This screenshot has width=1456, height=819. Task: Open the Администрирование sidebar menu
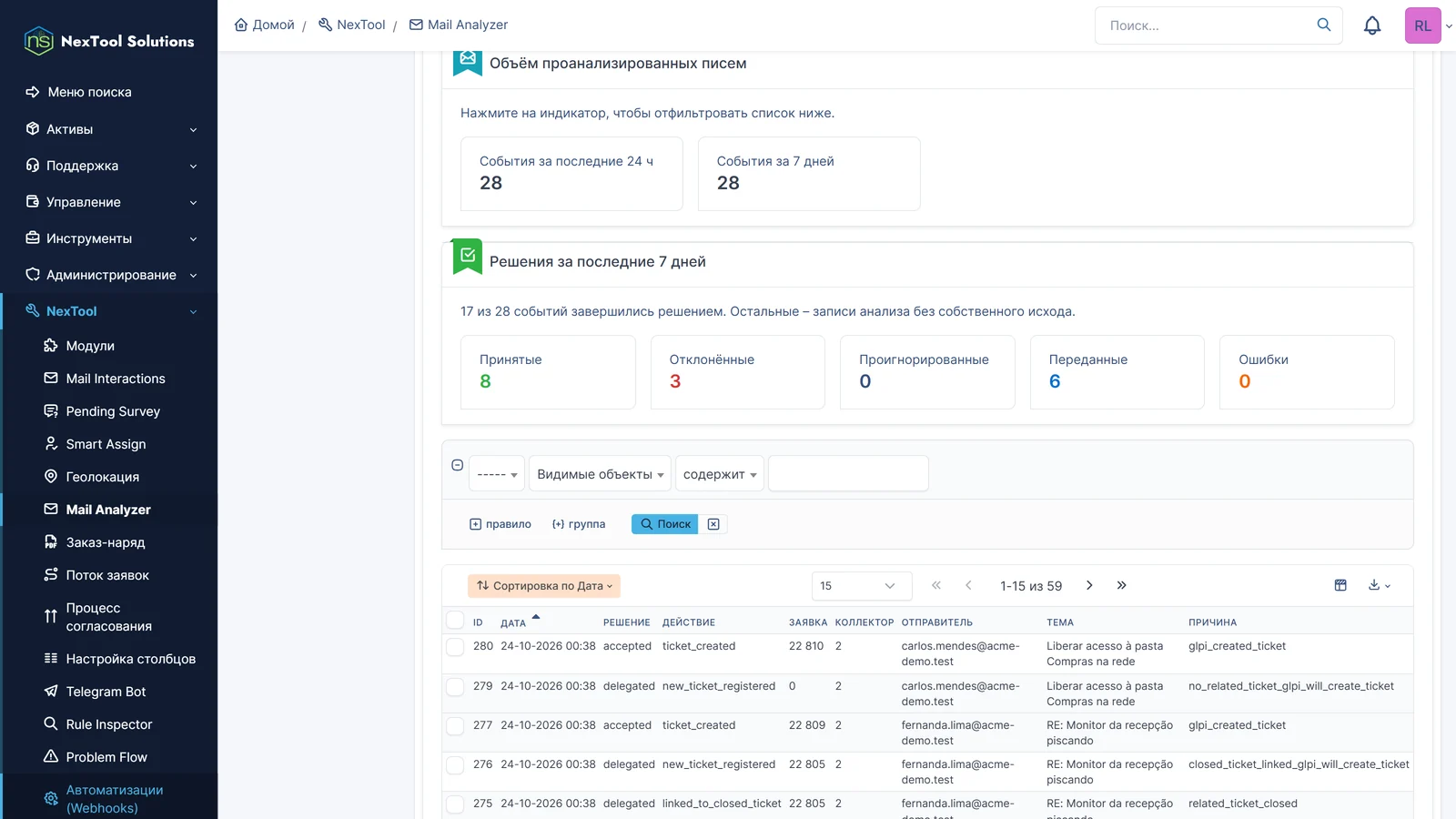point(110,275)
